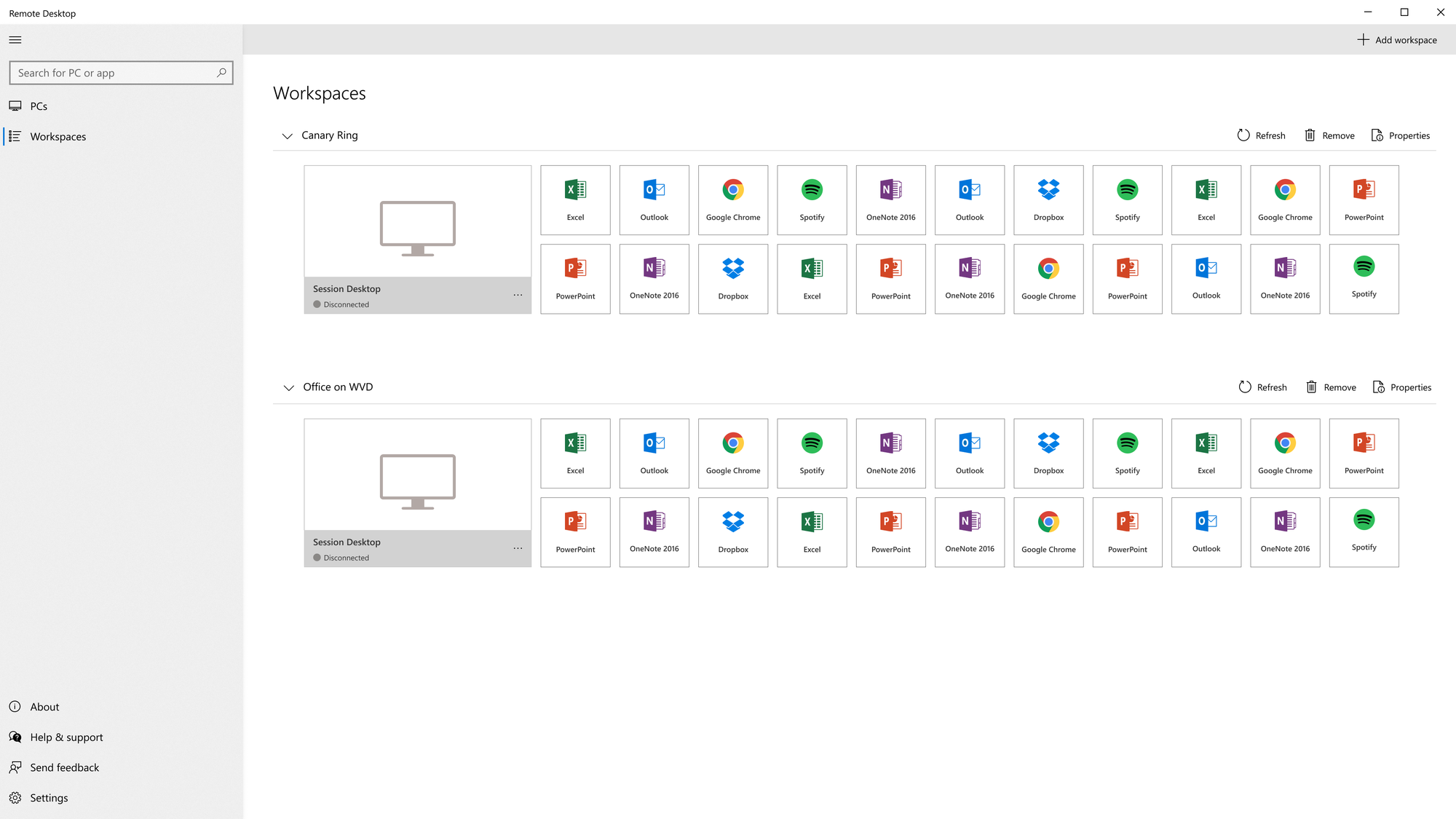Click Add workspace button
This screenshot has height=819, width=1456.
pos(1397,40)
